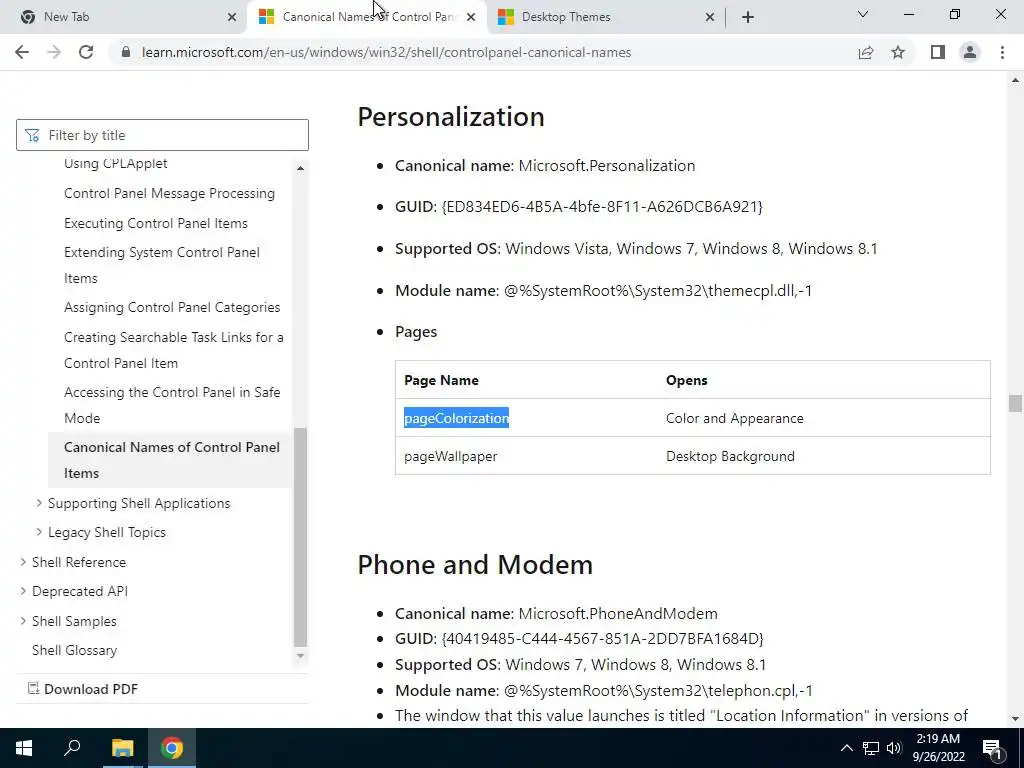Switch to the New Tab tab
Screen dimensions: 1024x768
coord(124,17)
